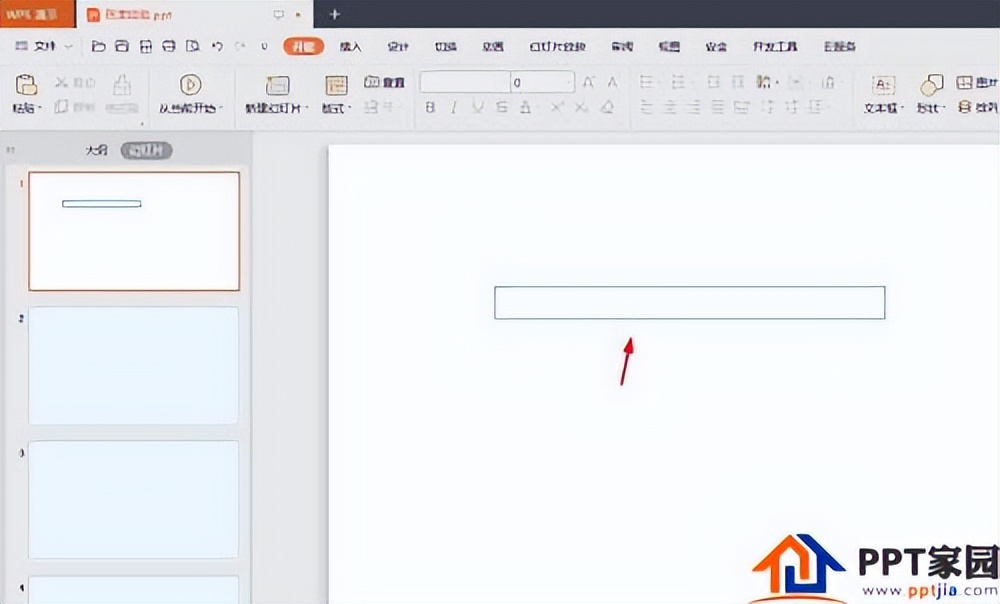1000x604 pixels.
Task: Center align text
Action: click(x=670, y=107)
